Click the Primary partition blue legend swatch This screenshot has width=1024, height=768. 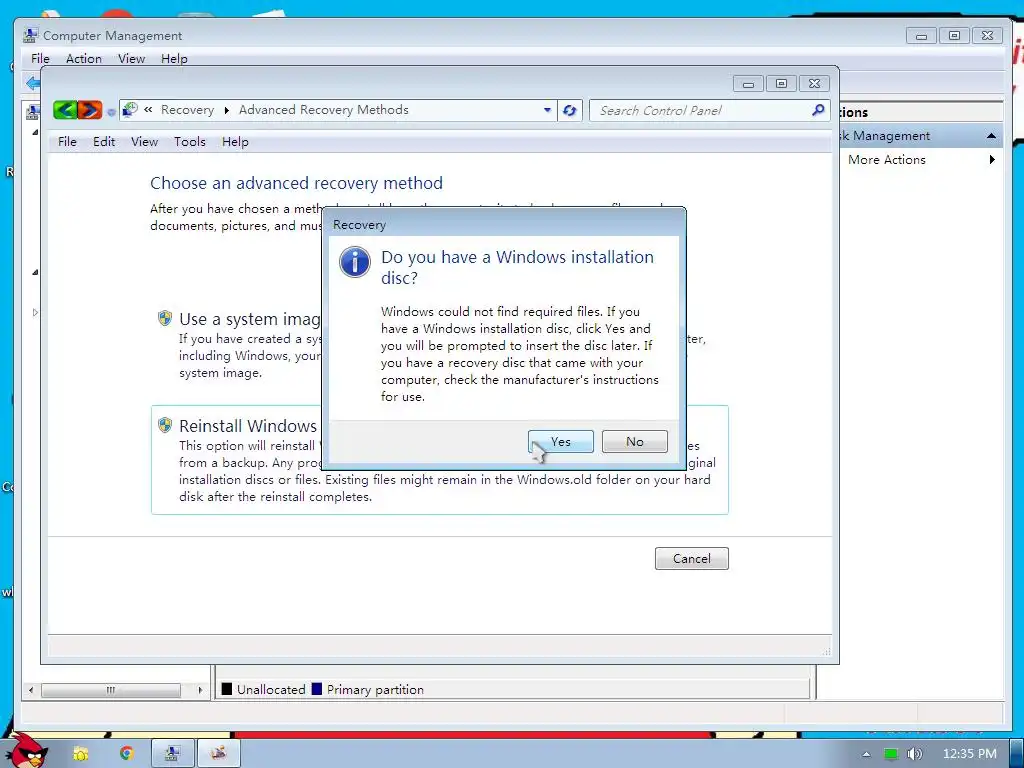coord(317,689)
